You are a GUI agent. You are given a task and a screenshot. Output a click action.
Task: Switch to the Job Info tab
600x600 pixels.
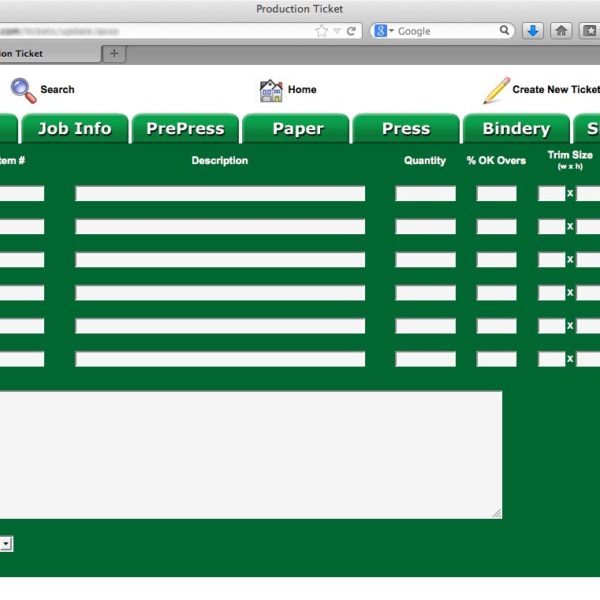point(74,129)
